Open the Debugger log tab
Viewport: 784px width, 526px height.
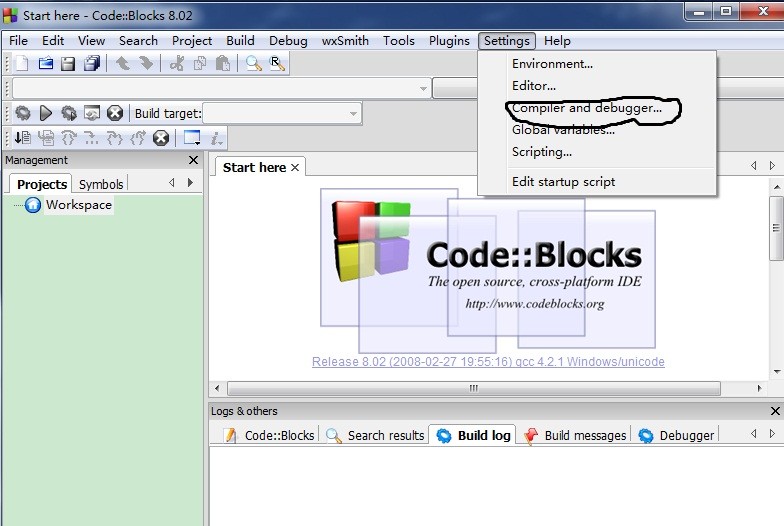coord(676,436)
